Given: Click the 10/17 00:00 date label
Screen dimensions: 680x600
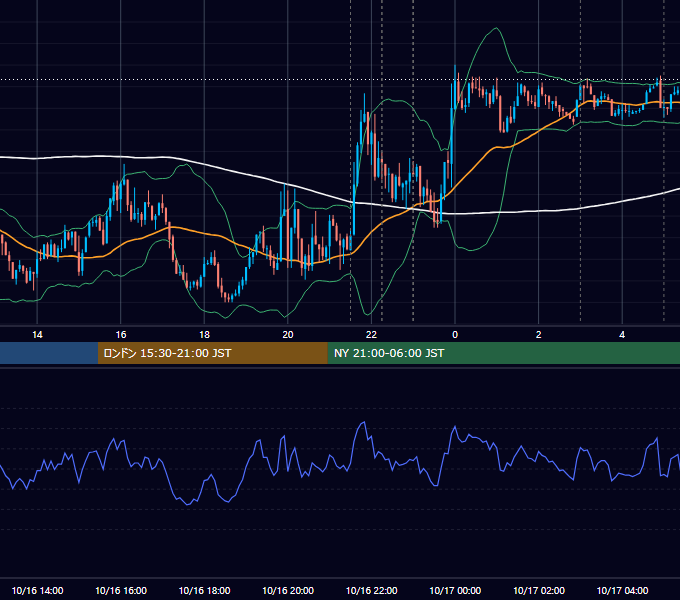Looking at the screenshot, I should click(x=455, y=590).
